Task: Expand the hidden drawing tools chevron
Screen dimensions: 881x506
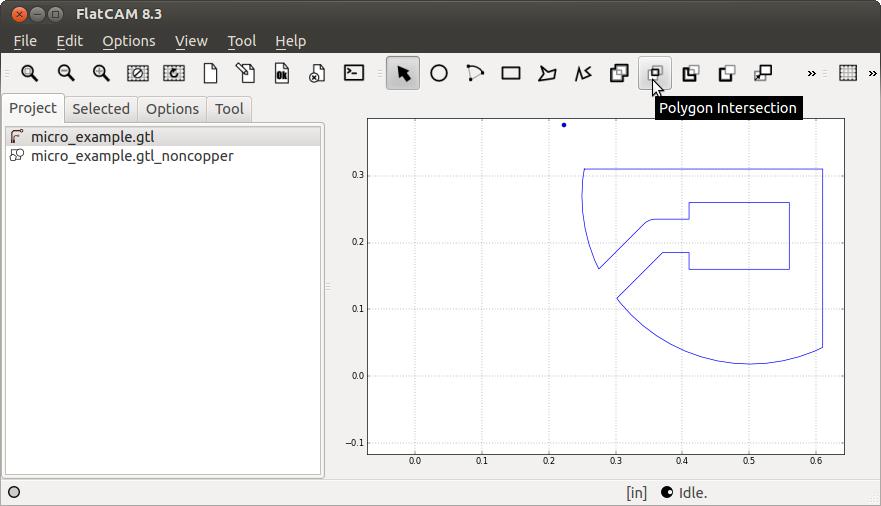Action: (812, 73)
